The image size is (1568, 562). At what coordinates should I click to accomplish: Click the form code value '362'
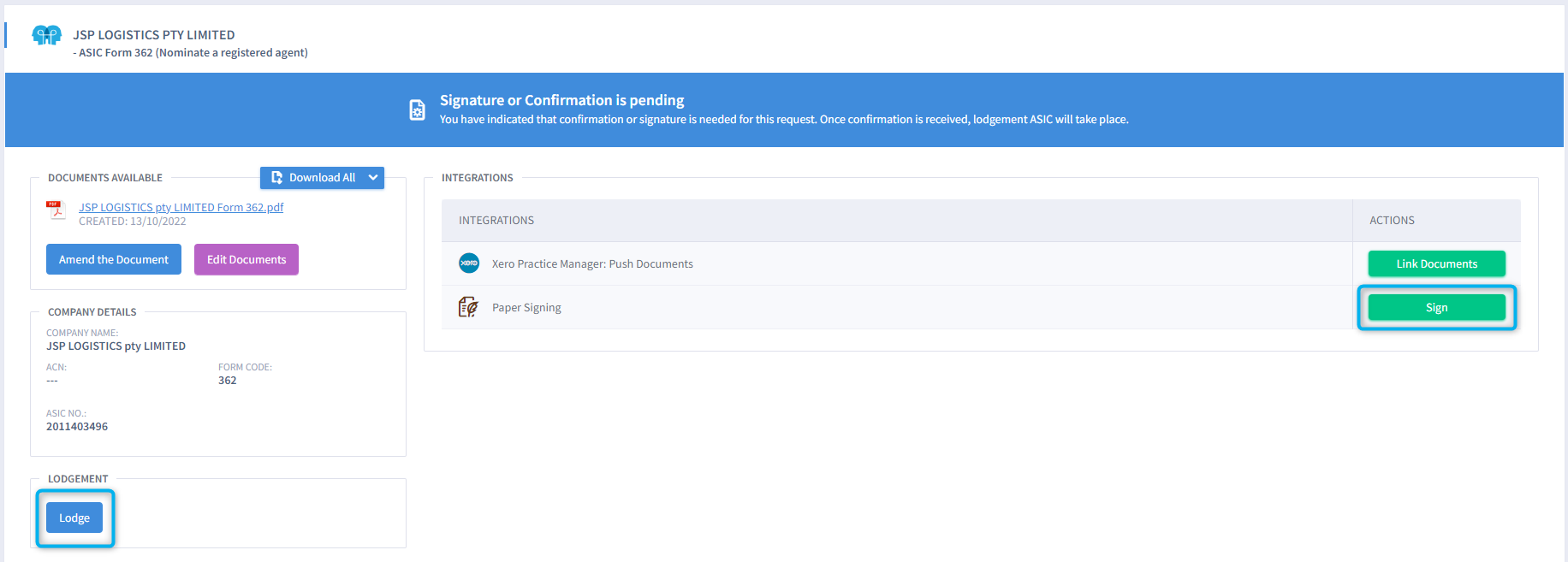click(x=228, y=380)
